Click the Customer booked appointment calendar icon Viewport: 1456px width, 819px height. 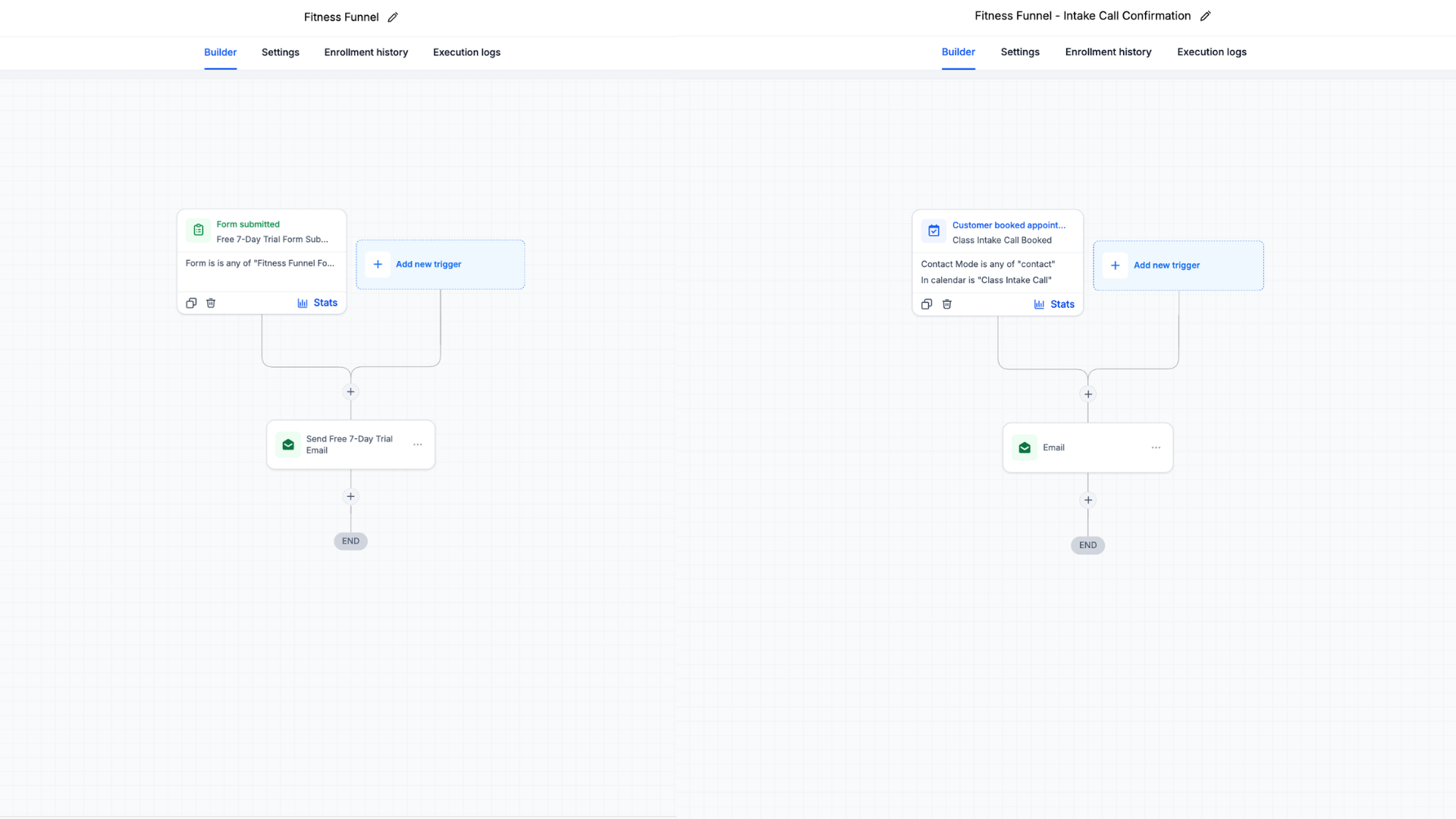[x=934, y=231]
